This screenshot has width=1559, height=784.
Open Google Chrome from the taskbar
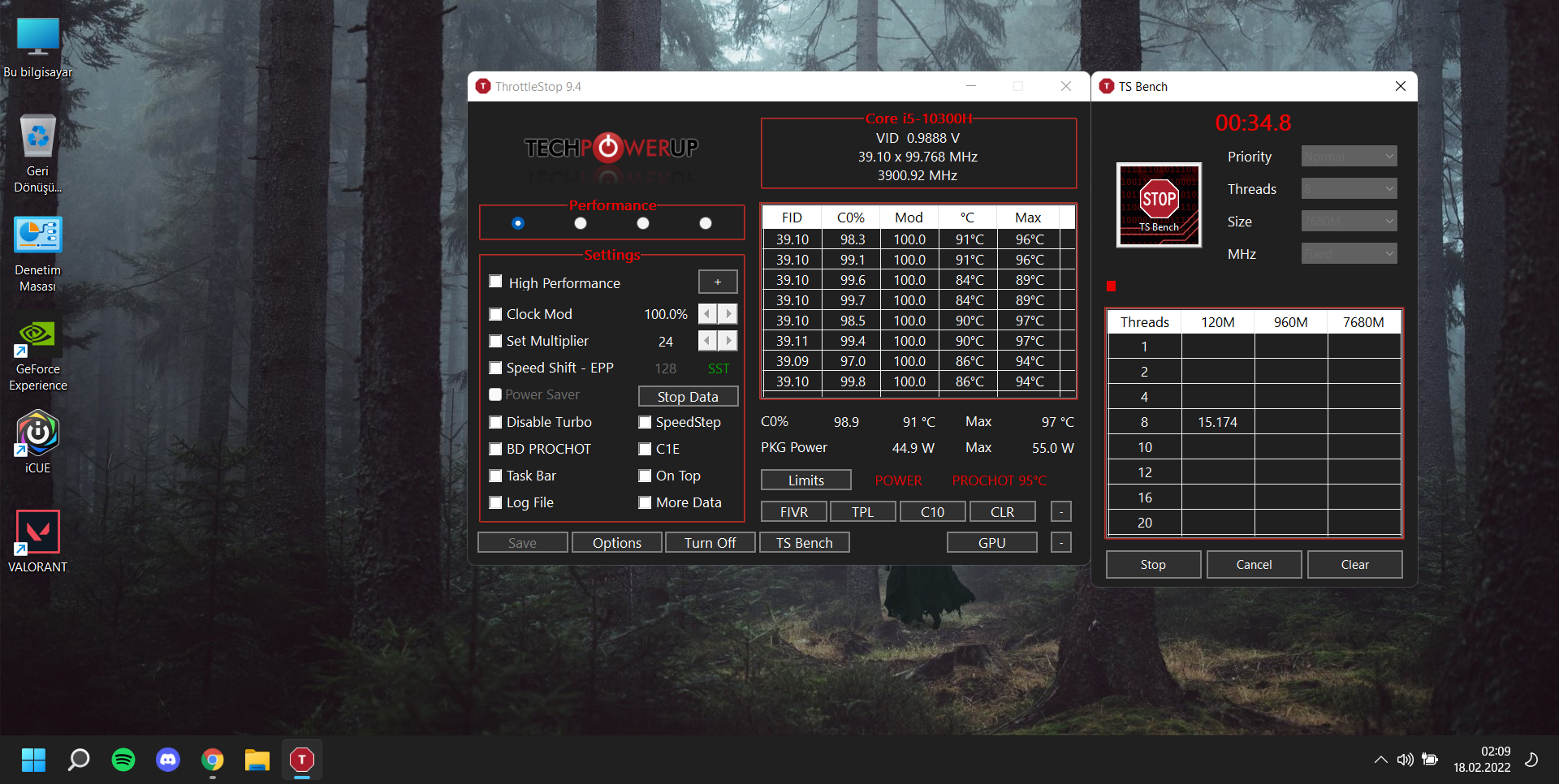pyautogui.click(x=213, y=760)
